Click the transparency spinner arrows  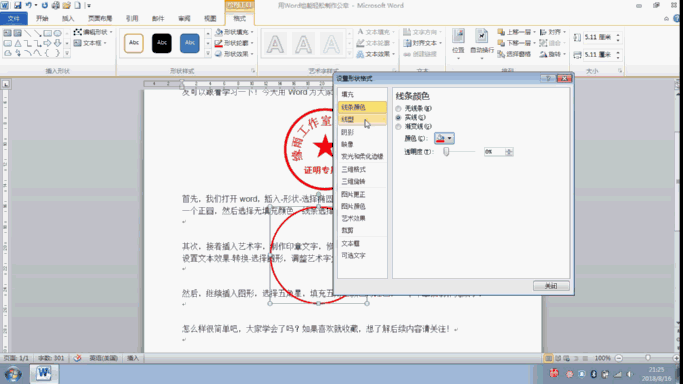coord(509,152)
